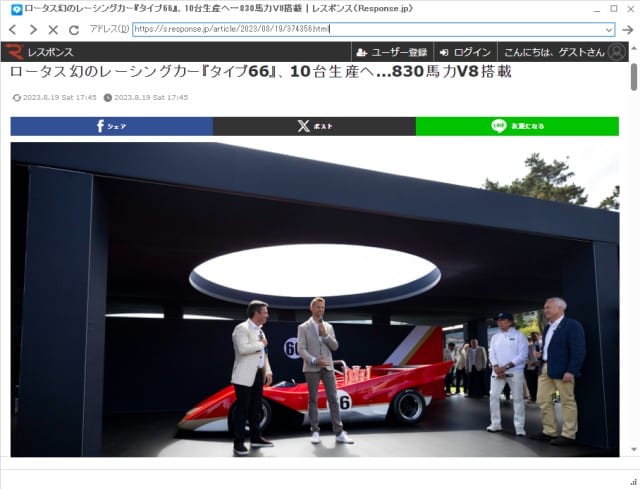Go back to the previous page
Viewport: 640px width, 489px height.
[x=13, y=29]
